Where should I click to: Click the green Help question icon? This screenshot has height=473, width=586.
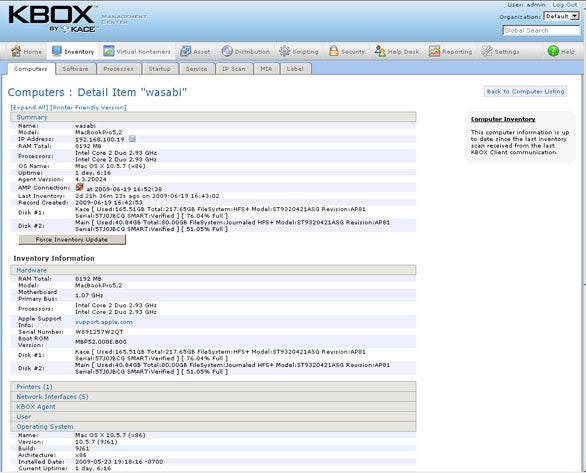(553, 51)
